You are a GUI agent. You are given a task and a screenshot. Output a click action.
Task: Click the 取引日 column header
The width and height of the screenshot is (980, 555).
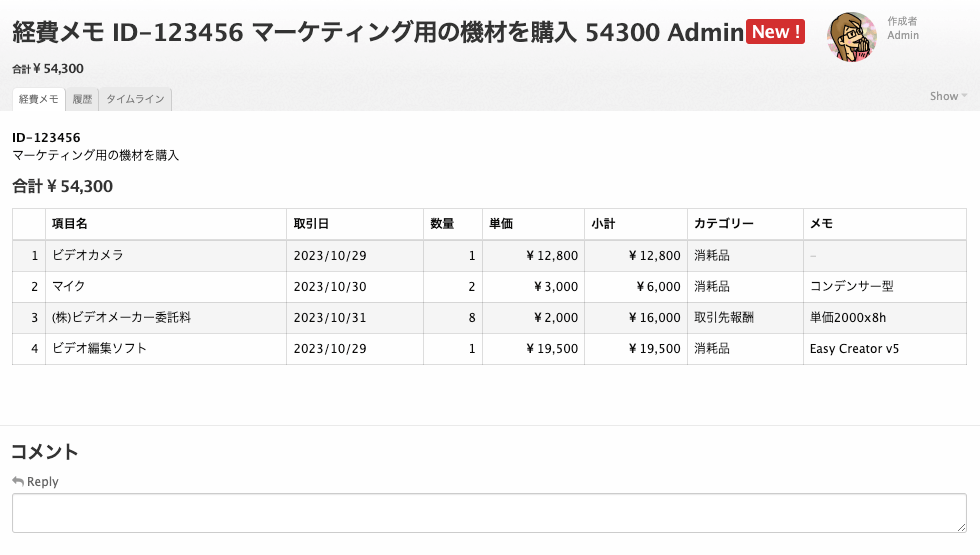coord(355,224)
